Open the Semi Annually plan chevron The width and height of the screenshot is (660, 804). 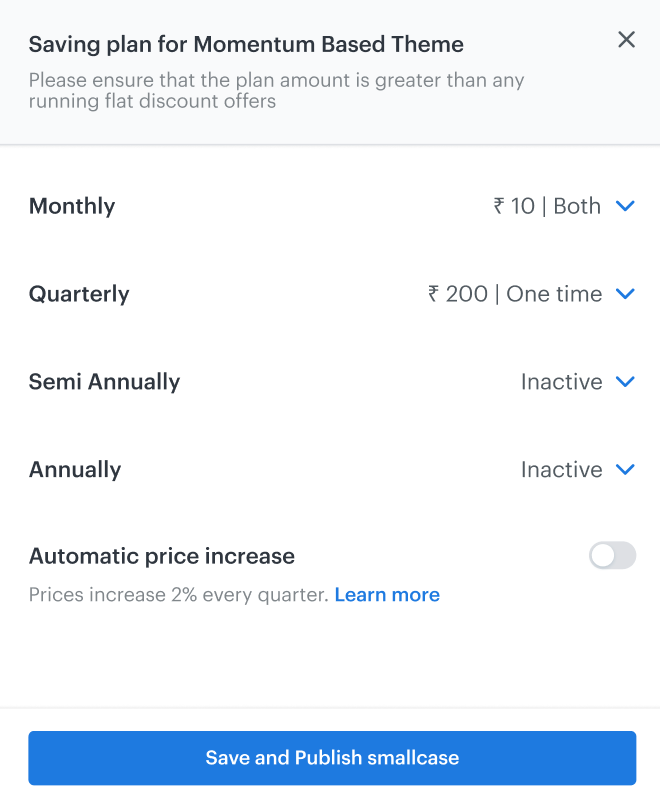(625, 382)
